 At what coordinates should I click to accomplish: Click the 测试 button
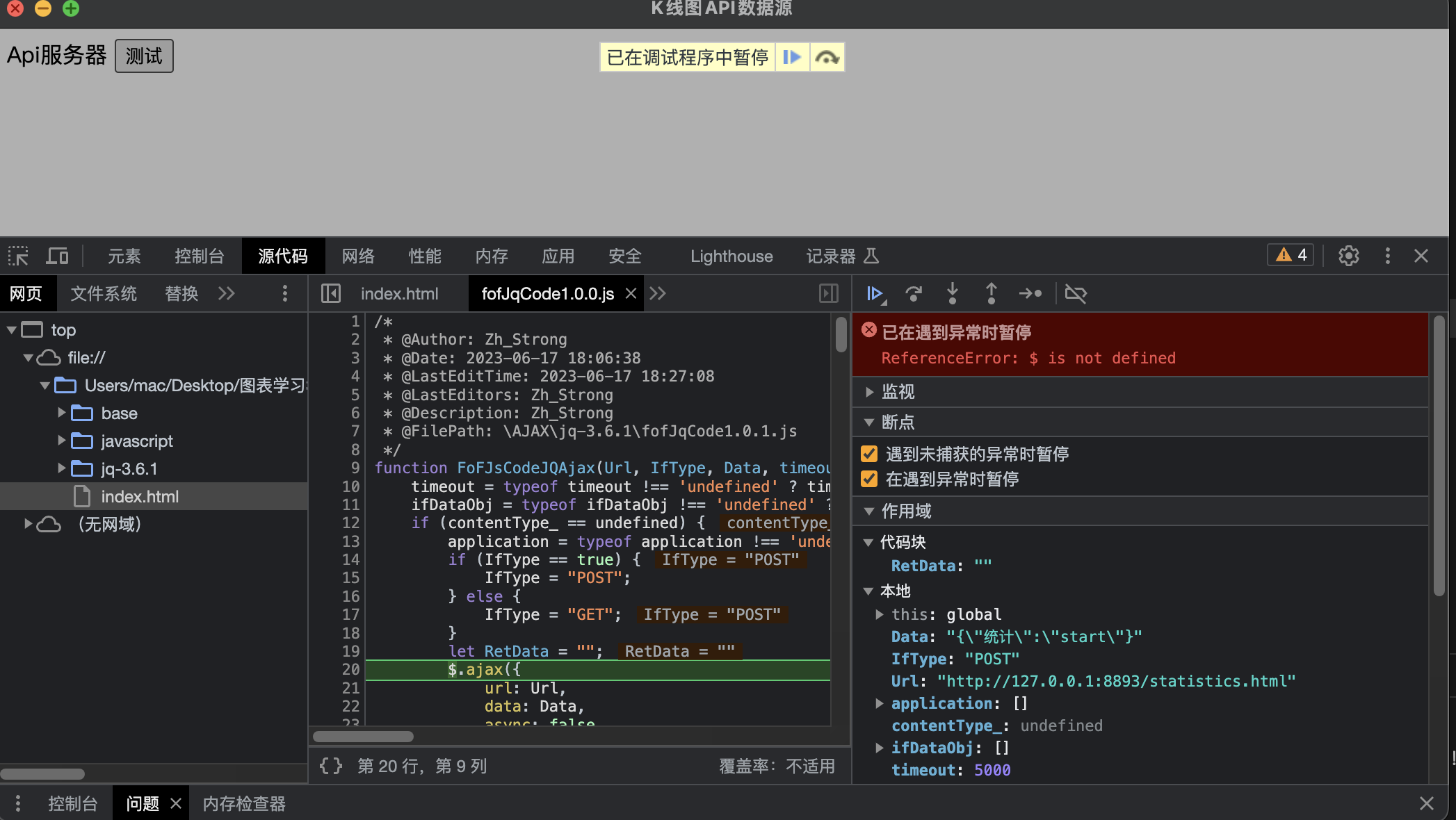tap(144, 56)
